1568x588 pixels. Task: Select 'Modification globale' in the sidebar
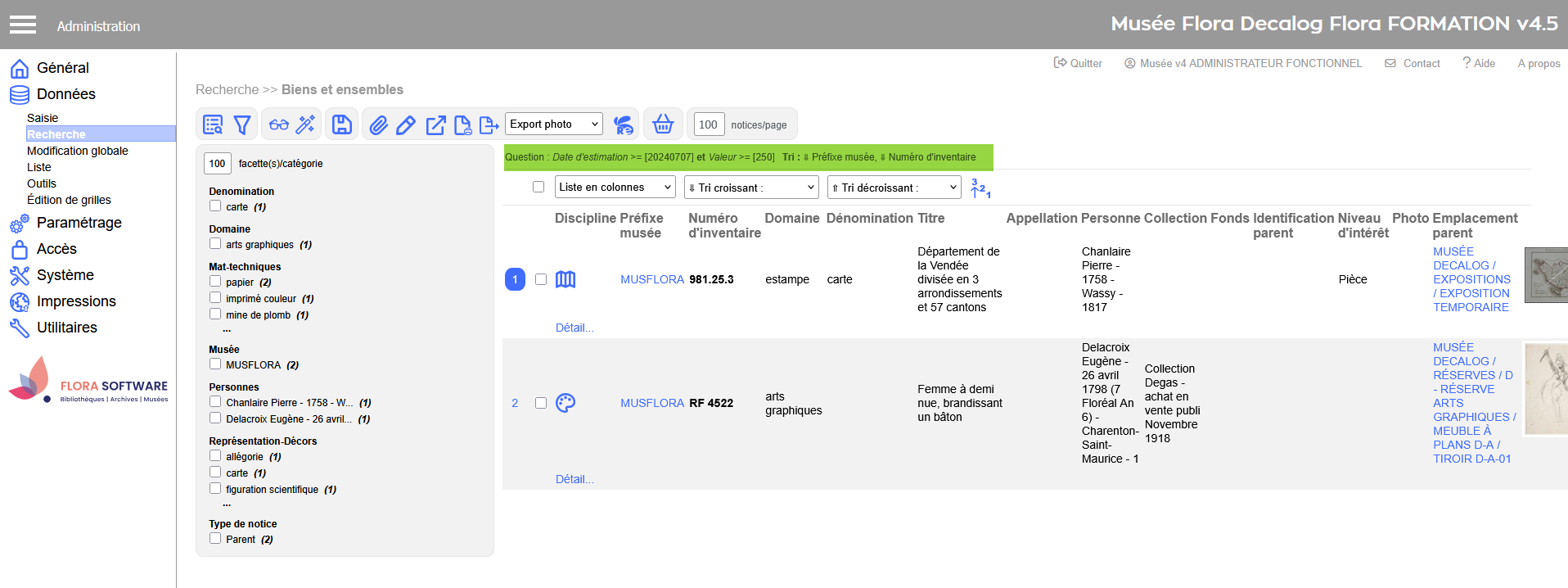[78, 151]
